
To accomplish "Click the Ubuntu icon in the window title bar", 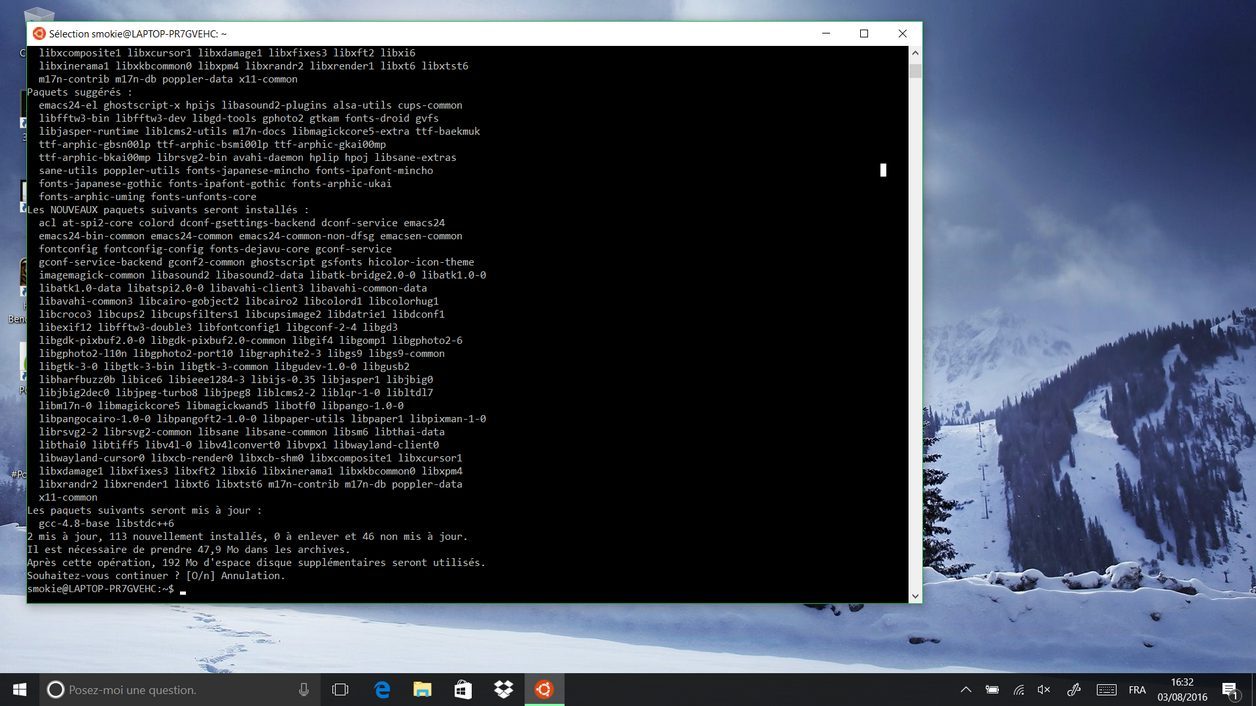I will [x=40, y=33].
